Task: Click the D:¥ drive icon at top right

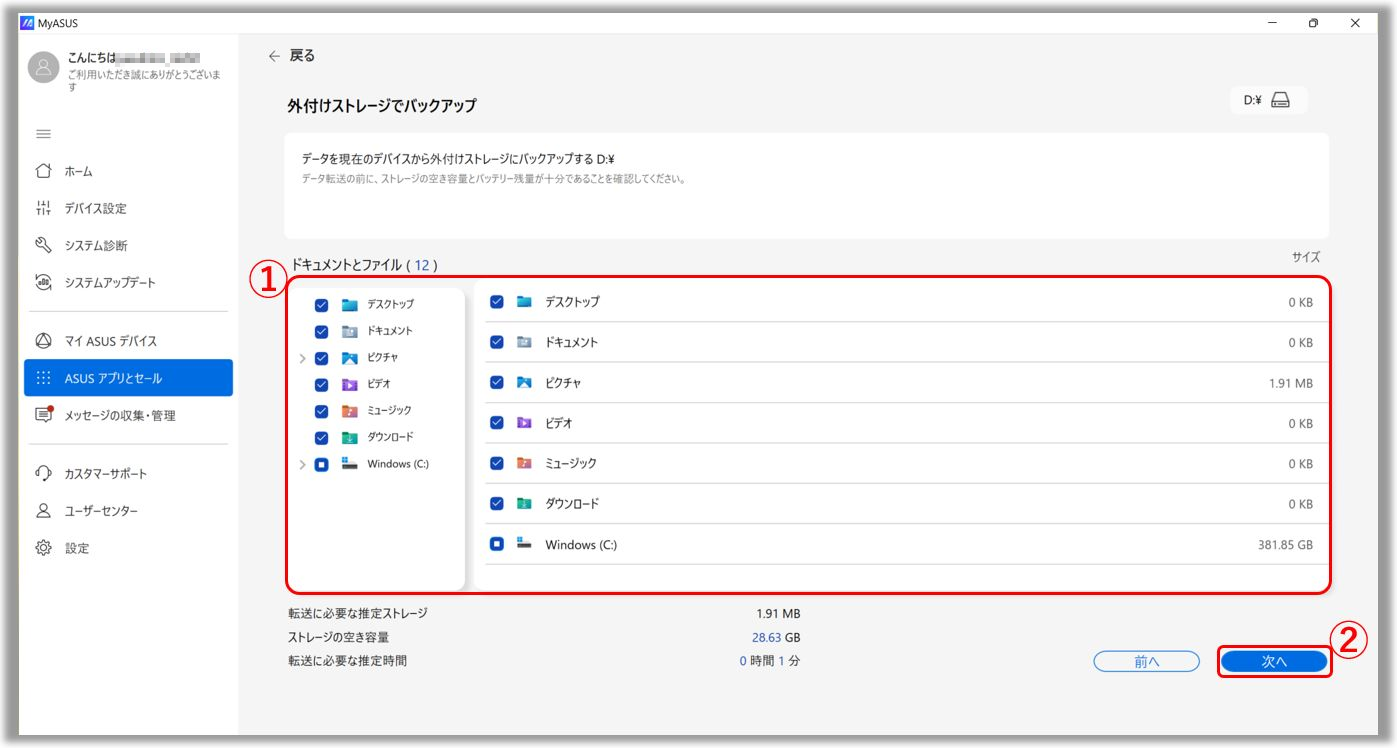Action: 1281,100
